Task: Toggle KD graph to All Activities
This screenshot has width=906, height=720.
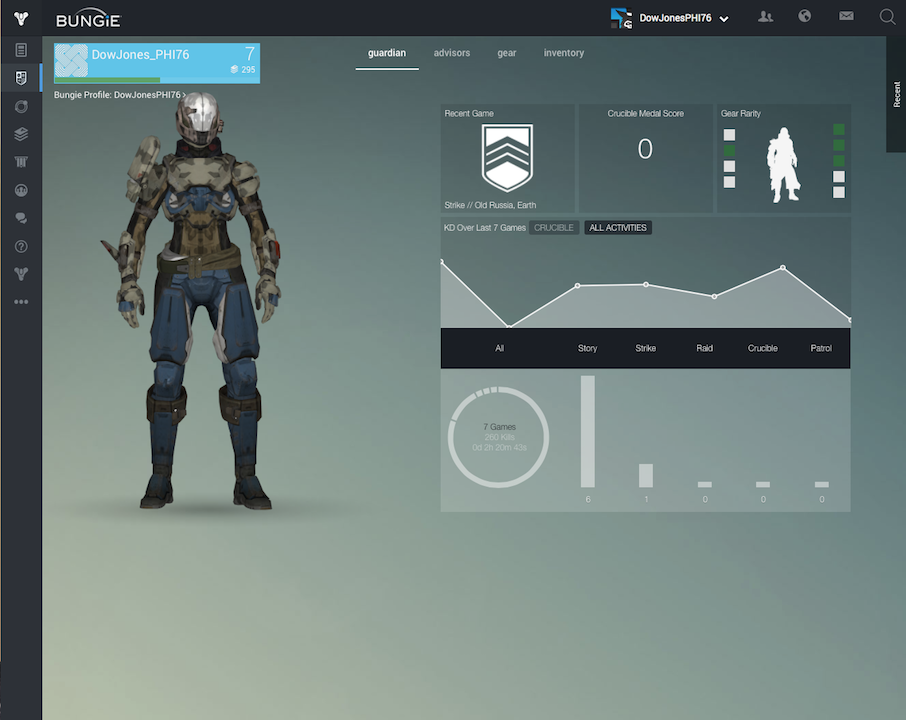Action: coord(618,228)
